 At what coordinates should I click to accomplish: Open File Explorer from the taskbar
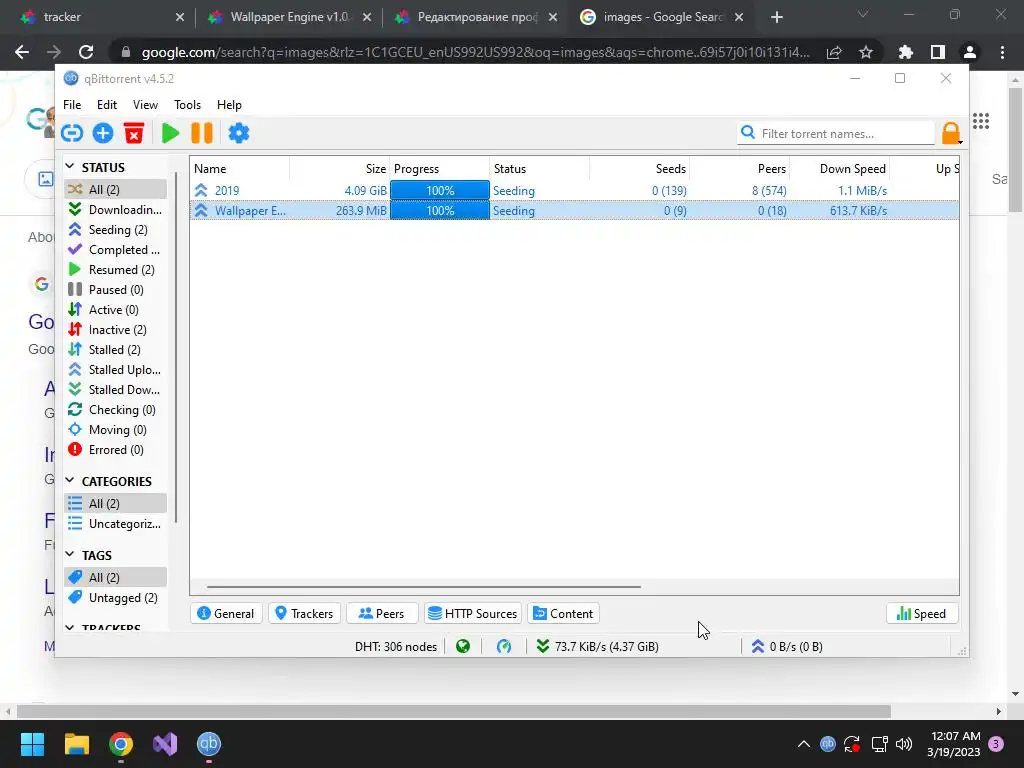click(76, 744)
